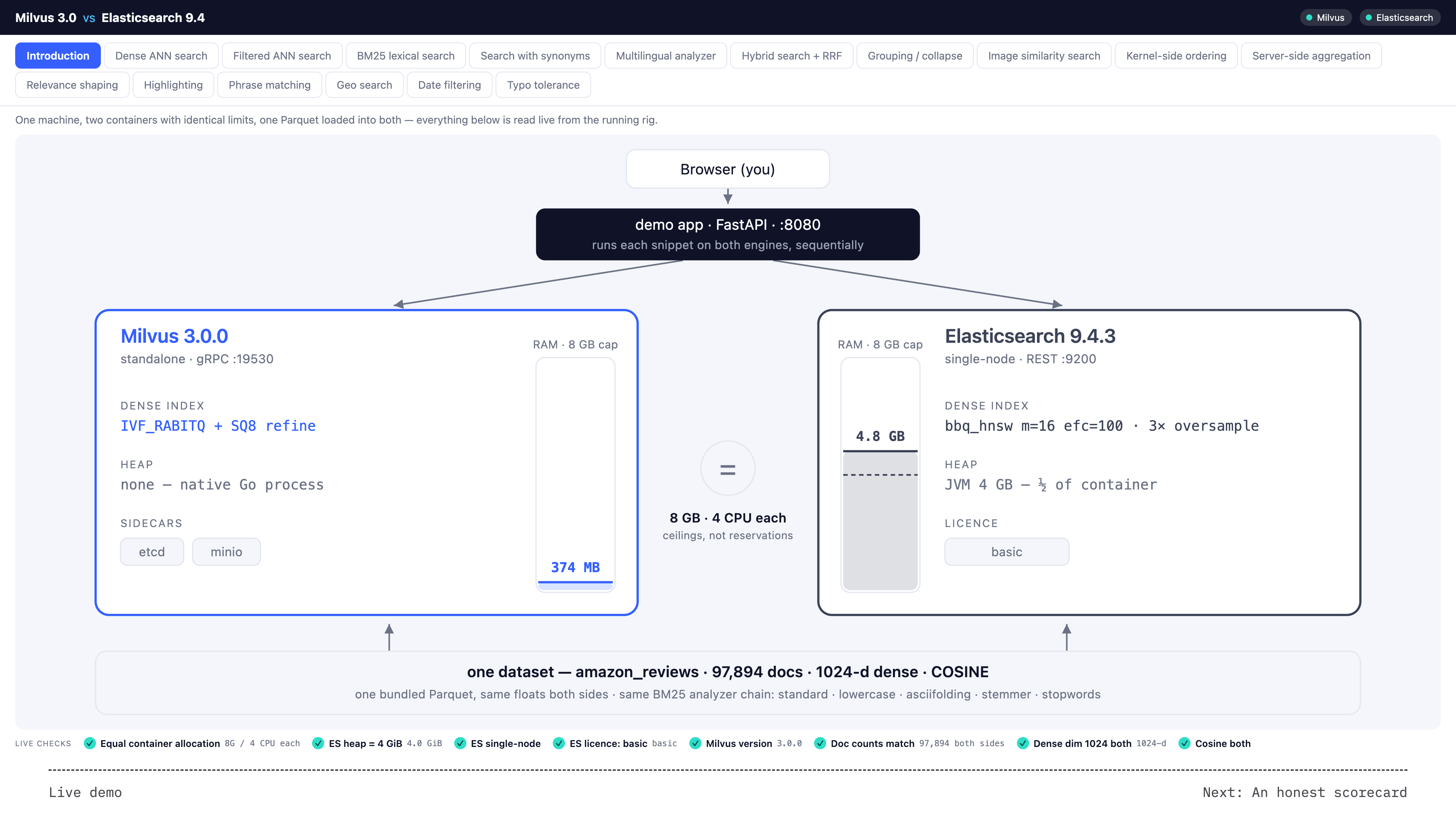Click the basic licence chip
1456x819 pixels.
[1007, 552]
